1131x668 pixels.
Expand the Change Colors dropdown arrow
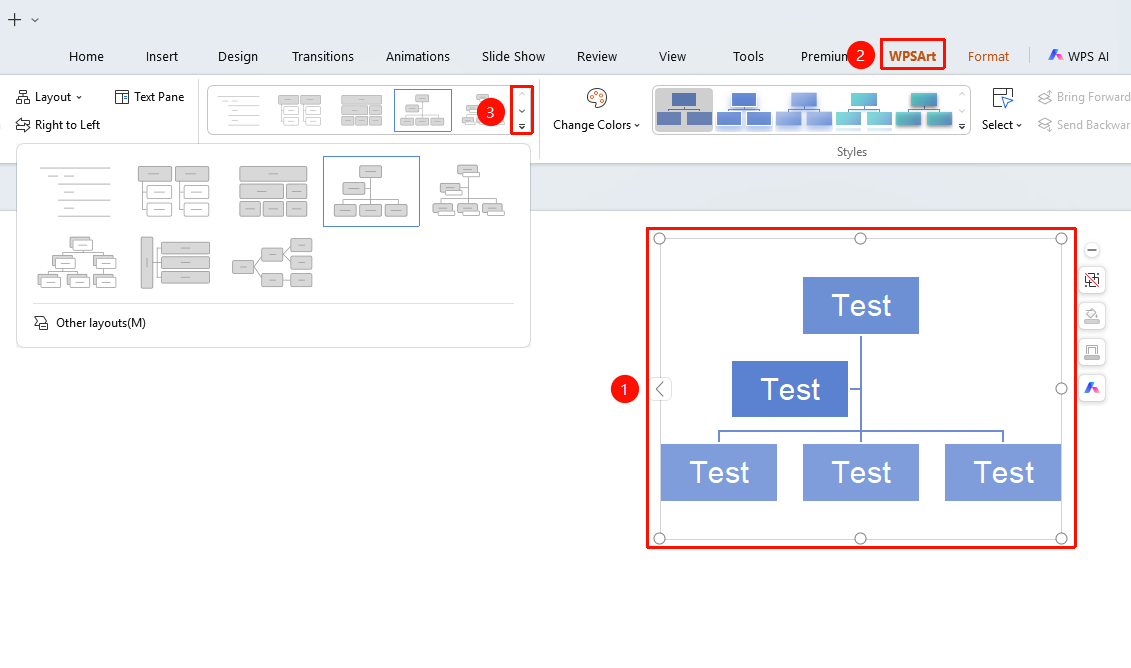(637, 126)
